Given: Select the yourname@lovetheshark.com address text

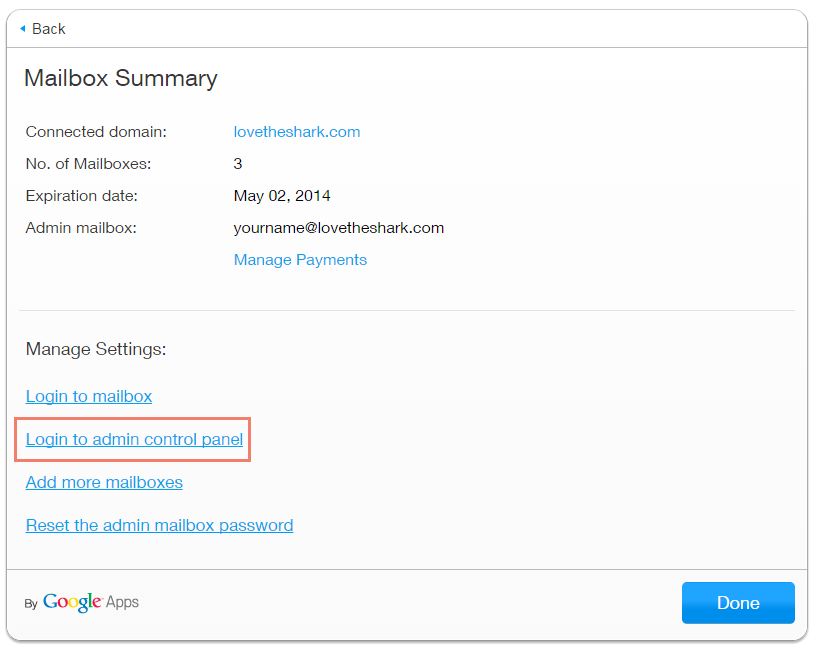Looking at the screenshot, I should click(x=338, y=228).
